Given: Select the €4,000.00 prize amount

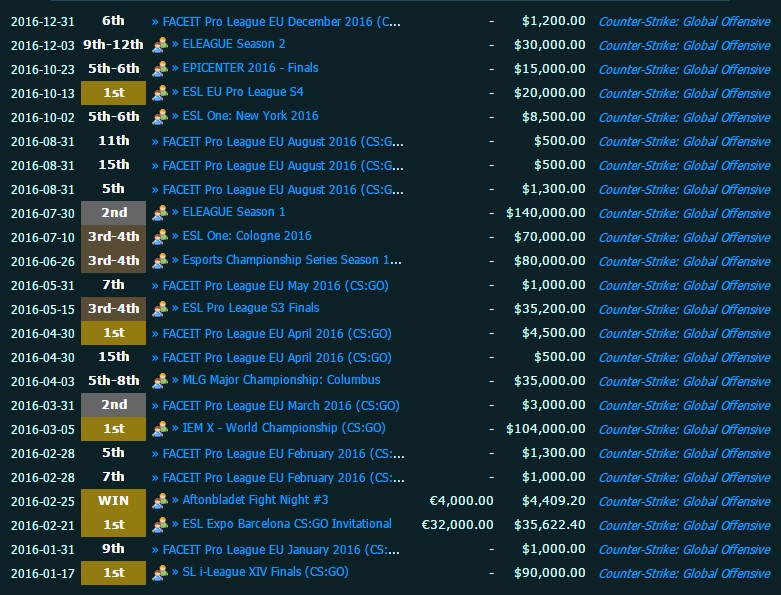Looking at the screenshot, I should 461,501.
